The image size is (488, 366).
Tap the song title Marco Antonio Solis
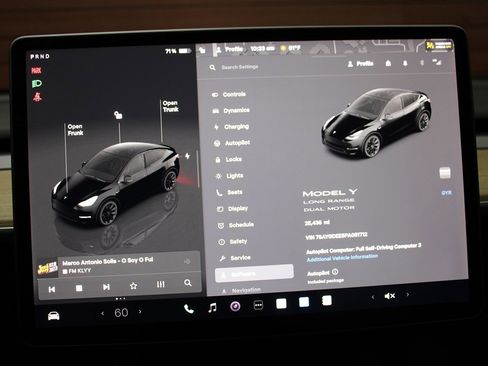click(x=108, y=261)
